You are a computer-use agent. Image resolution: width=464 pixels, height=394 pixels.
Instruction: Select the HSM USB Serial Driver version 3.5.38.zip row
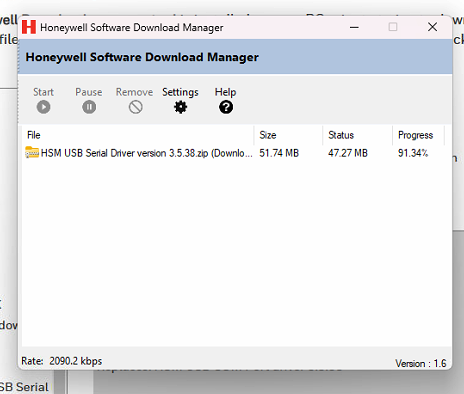tap(233, 153)
